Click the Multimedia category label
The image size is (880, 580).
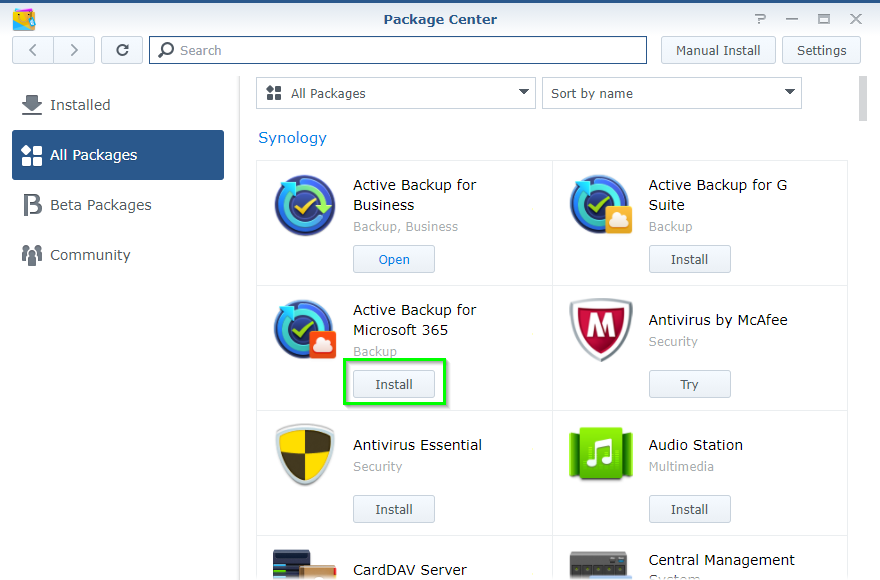point(681,467)
